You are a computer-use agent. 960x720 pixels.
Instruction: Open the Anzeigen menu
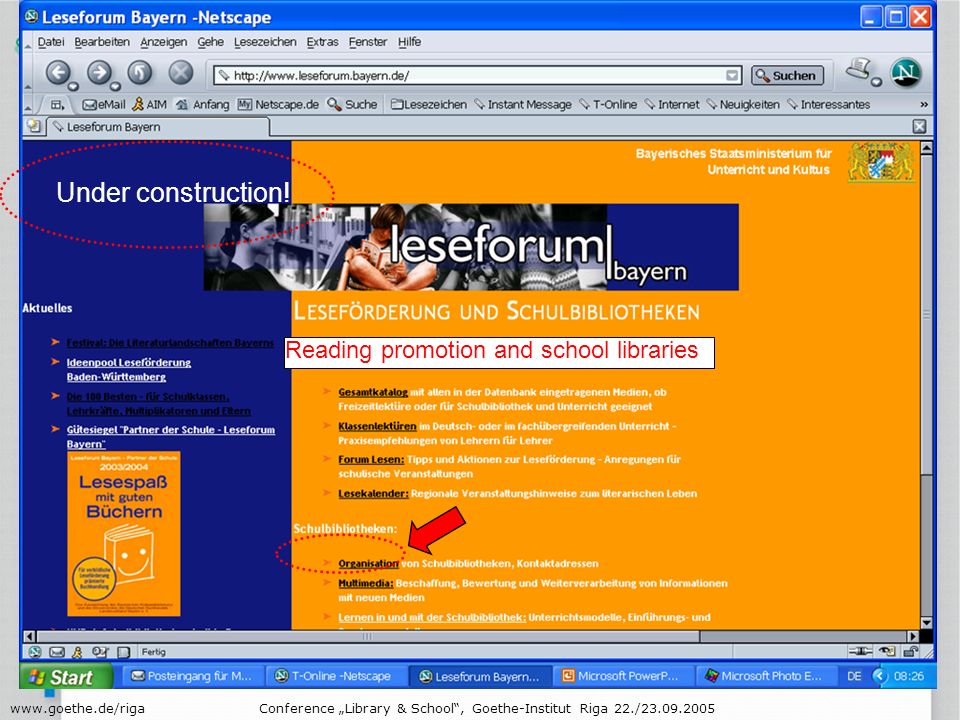[163, 42]
